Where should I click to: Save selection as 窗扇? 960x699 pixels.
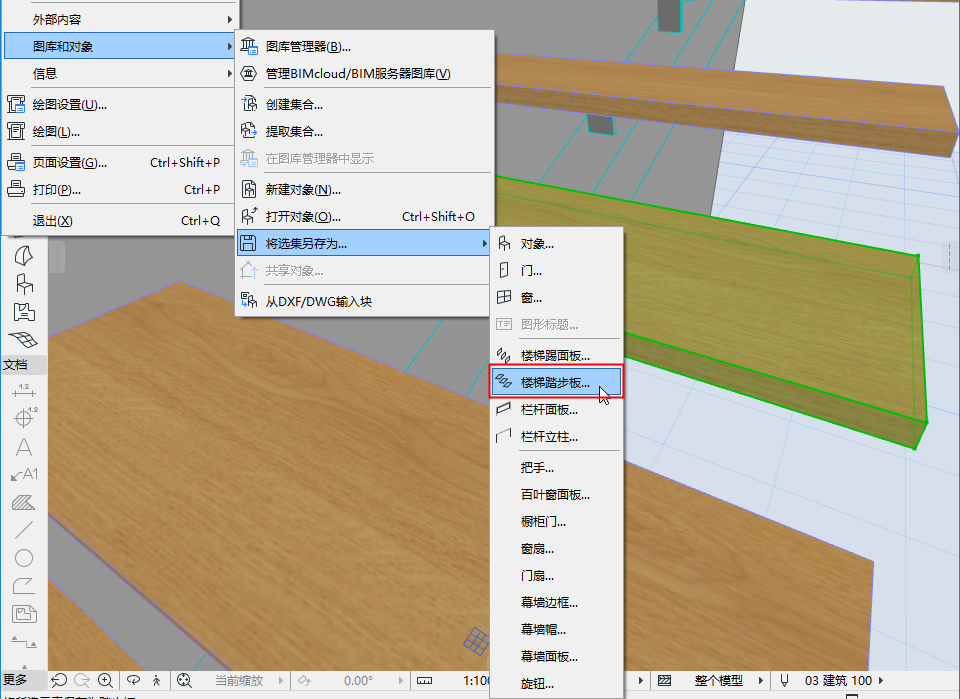tap(557, 549)
